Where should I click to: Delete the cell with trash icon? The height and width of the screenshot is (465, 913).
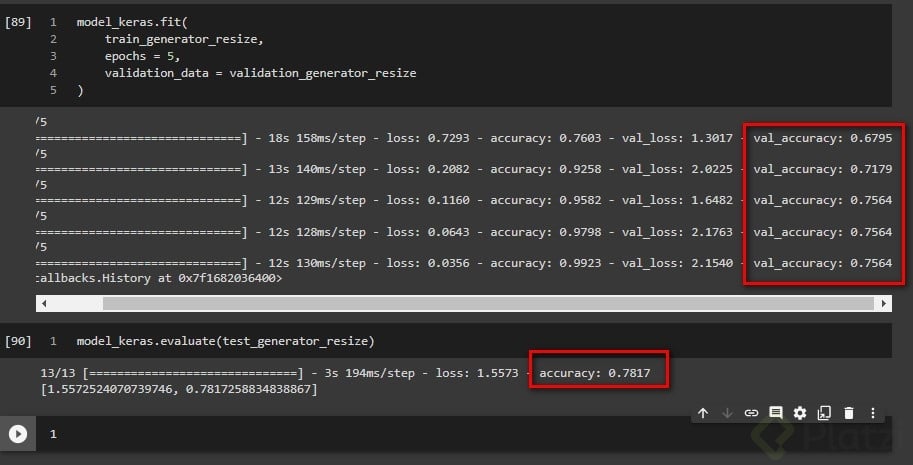tap(849, 413)
